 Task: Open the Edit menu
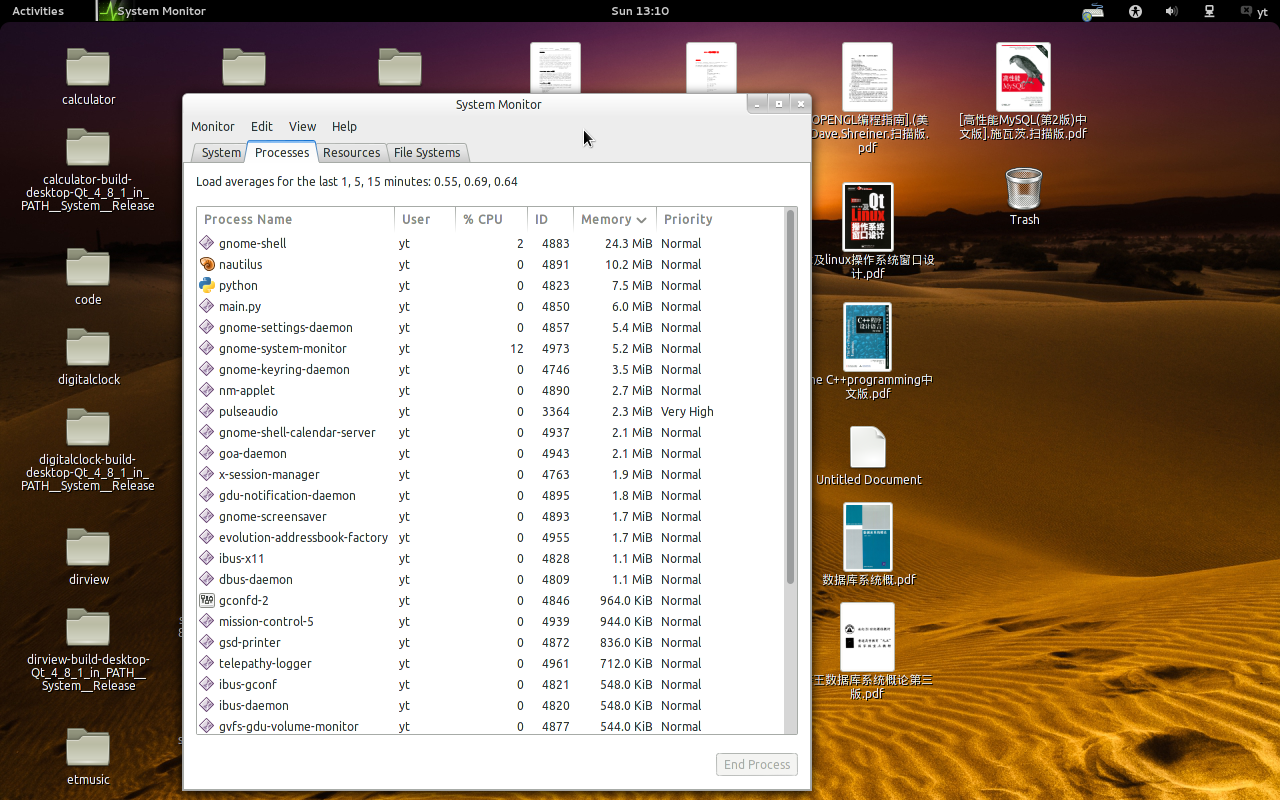click(262, 126)
